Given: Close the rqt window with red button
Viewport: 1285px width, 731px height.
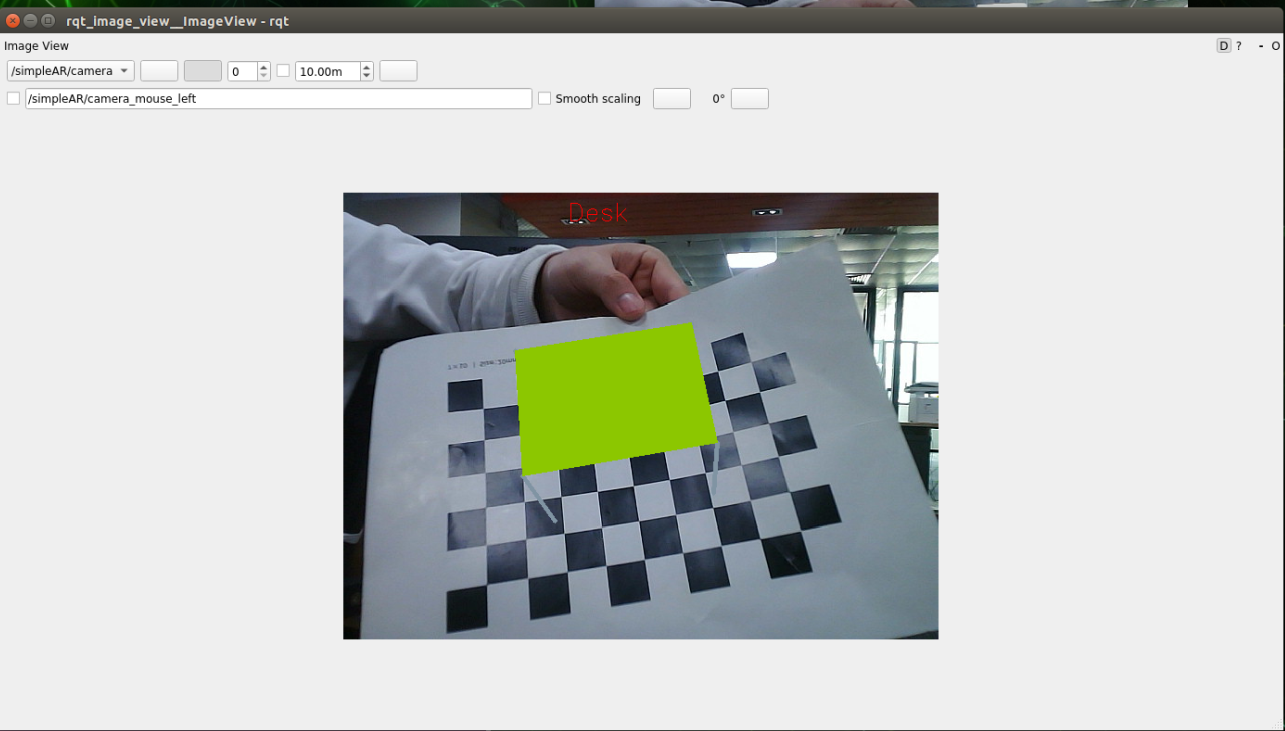Looking at the screenshot, I should tap(13, 20).
